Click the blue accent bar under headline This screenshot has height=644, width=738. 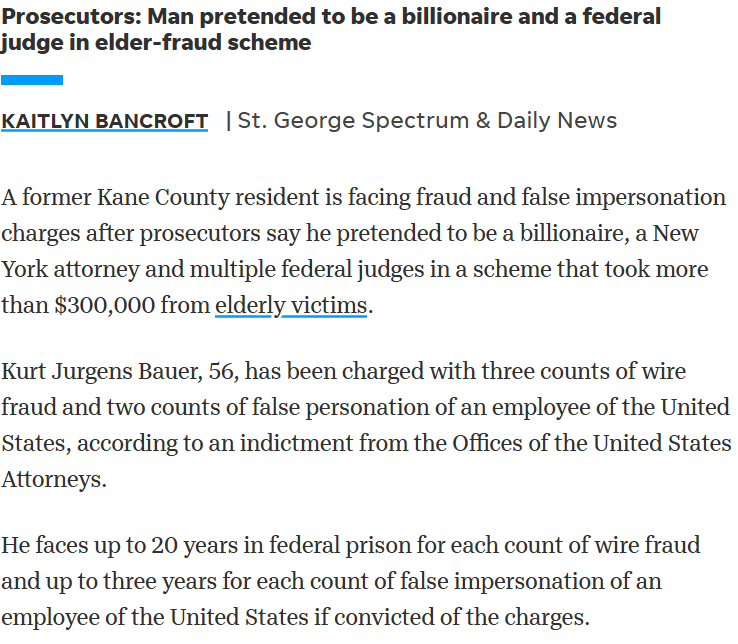click(x=32, y=80)
